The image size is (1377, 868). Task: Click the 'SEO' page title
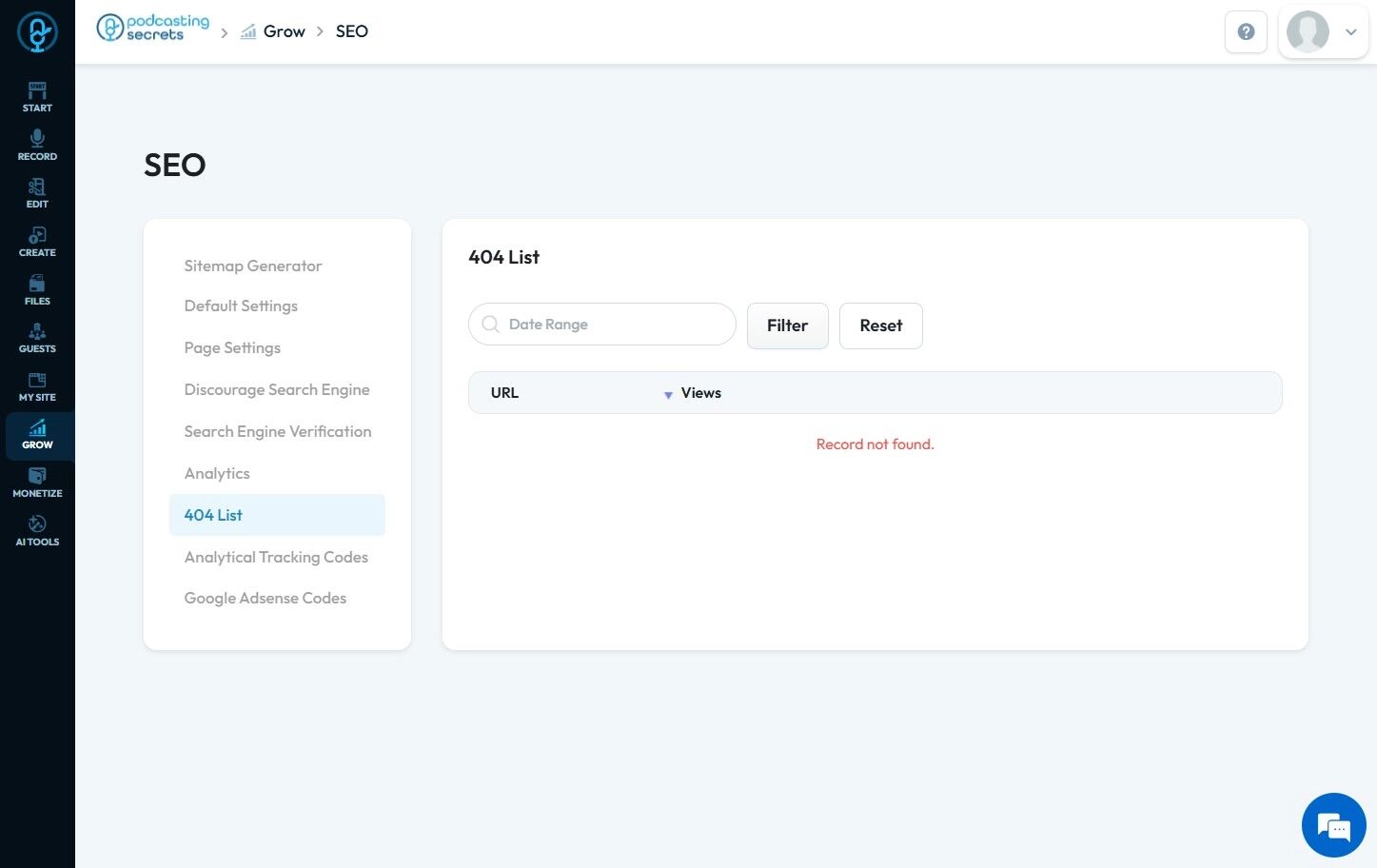[x=175, y=165]
